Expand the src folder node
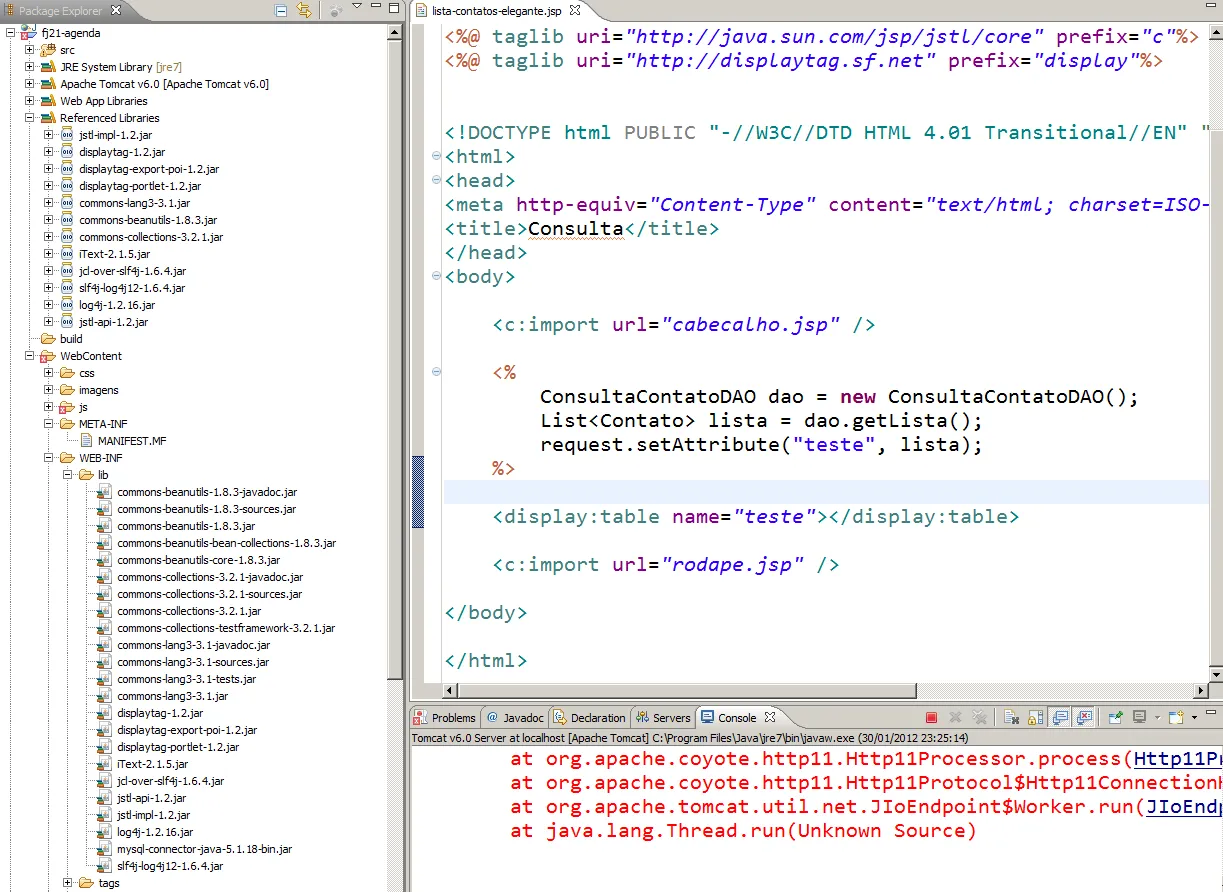 pos(30,50)
